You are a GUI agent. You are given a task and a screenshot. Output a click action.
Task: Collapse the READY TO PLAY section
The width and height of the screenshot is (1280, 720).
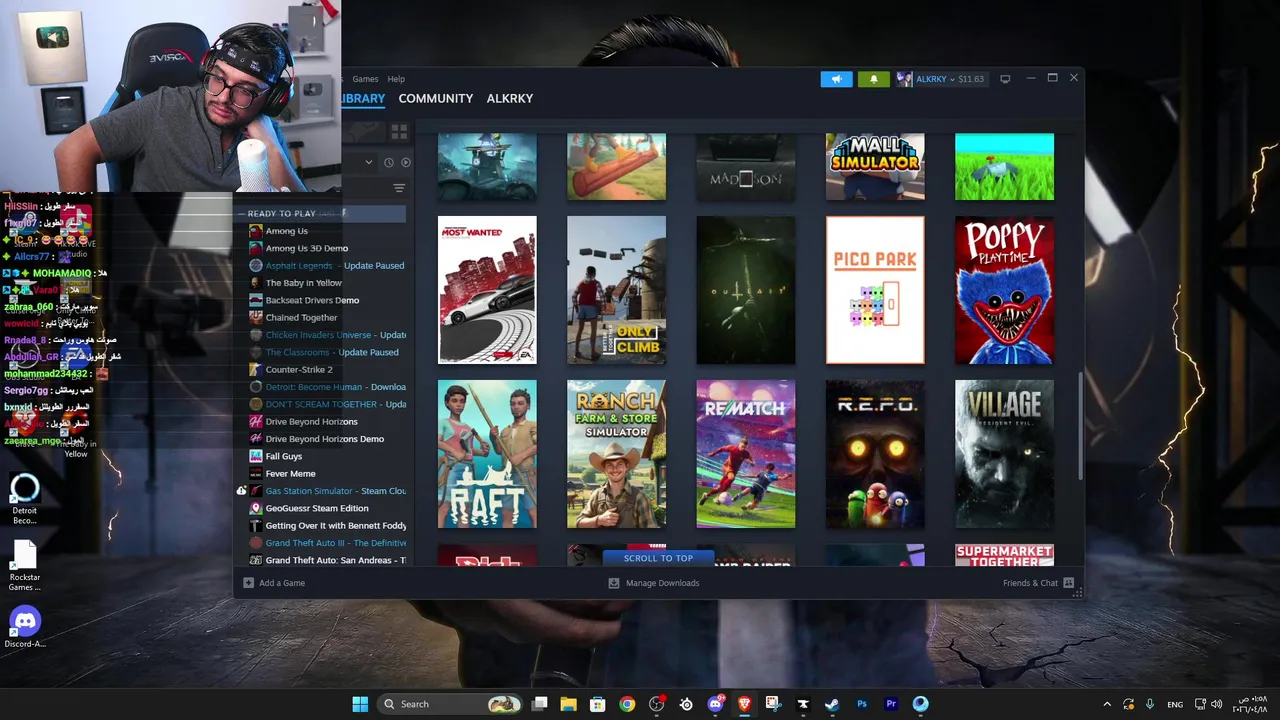(x=241, y=213)
